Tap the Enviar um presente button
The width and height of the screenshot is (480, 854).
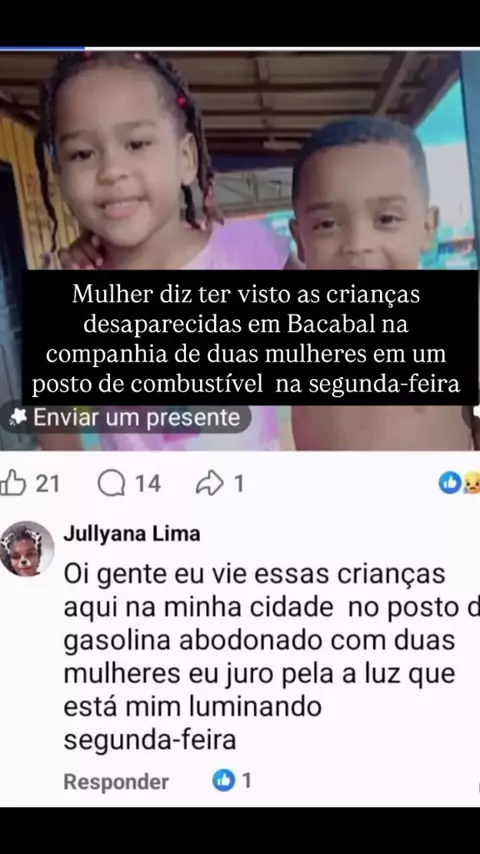pos(126,418)
